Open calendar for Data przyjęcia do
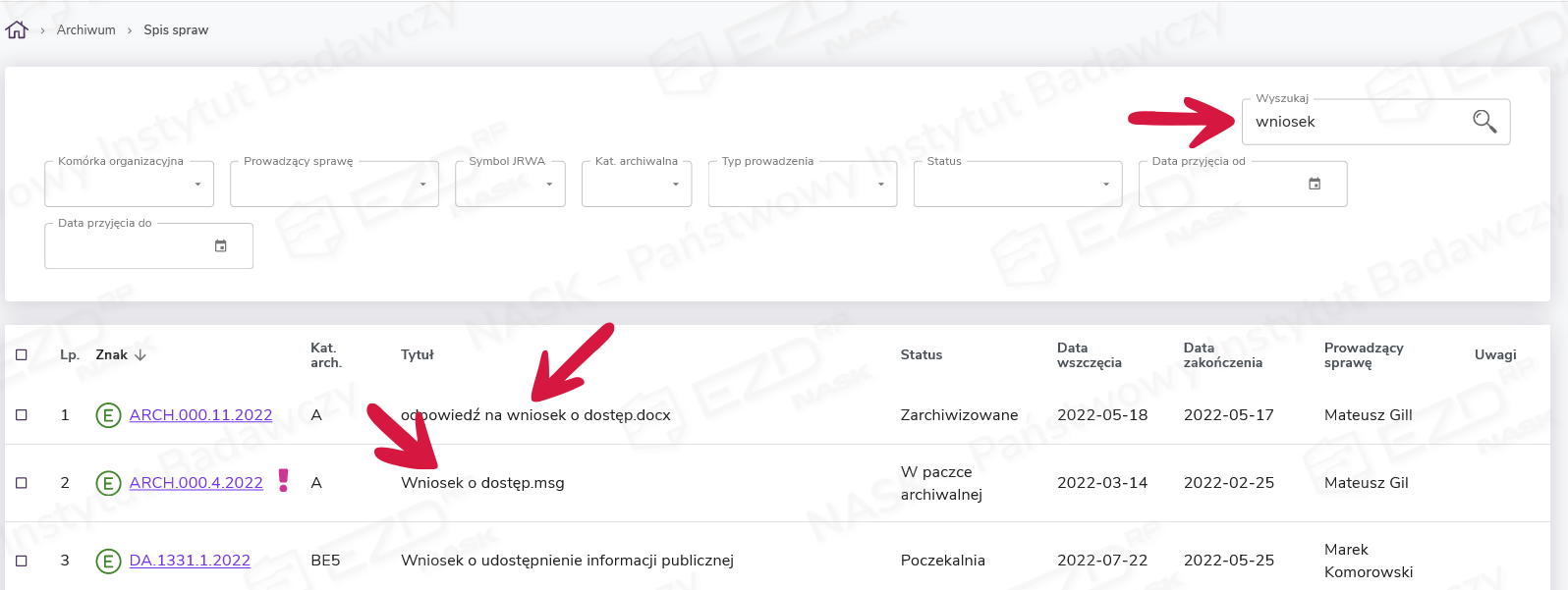 pyautogui.click(x=221, y=245)
